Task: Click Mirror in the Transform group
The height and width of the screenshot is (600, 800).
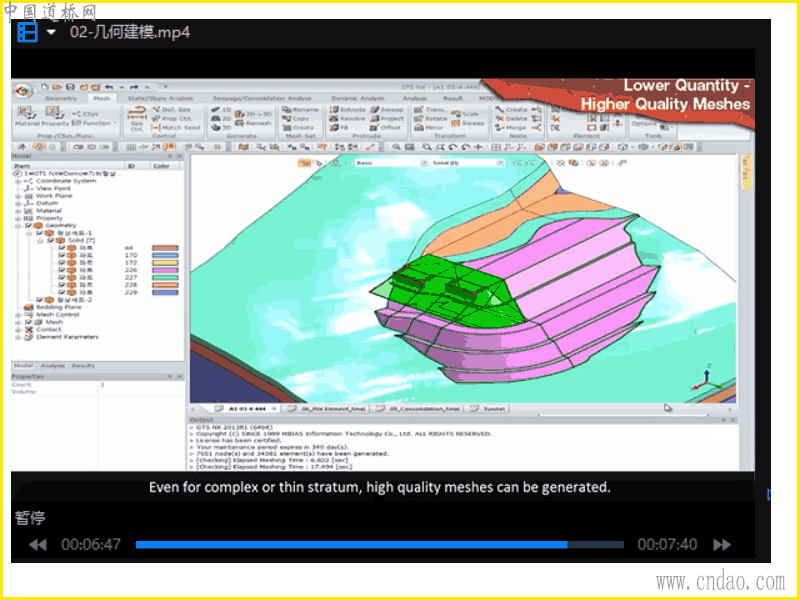Action: 429,128
